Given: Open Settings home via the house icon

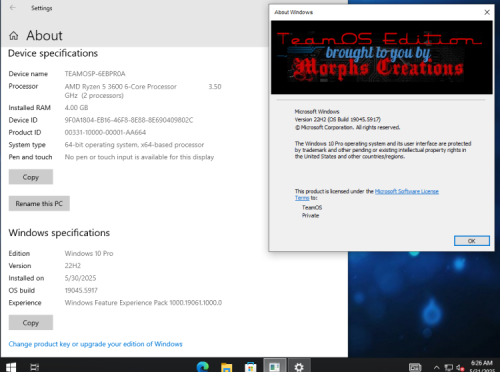Looking at the screenshot, I should coord(14,36).
